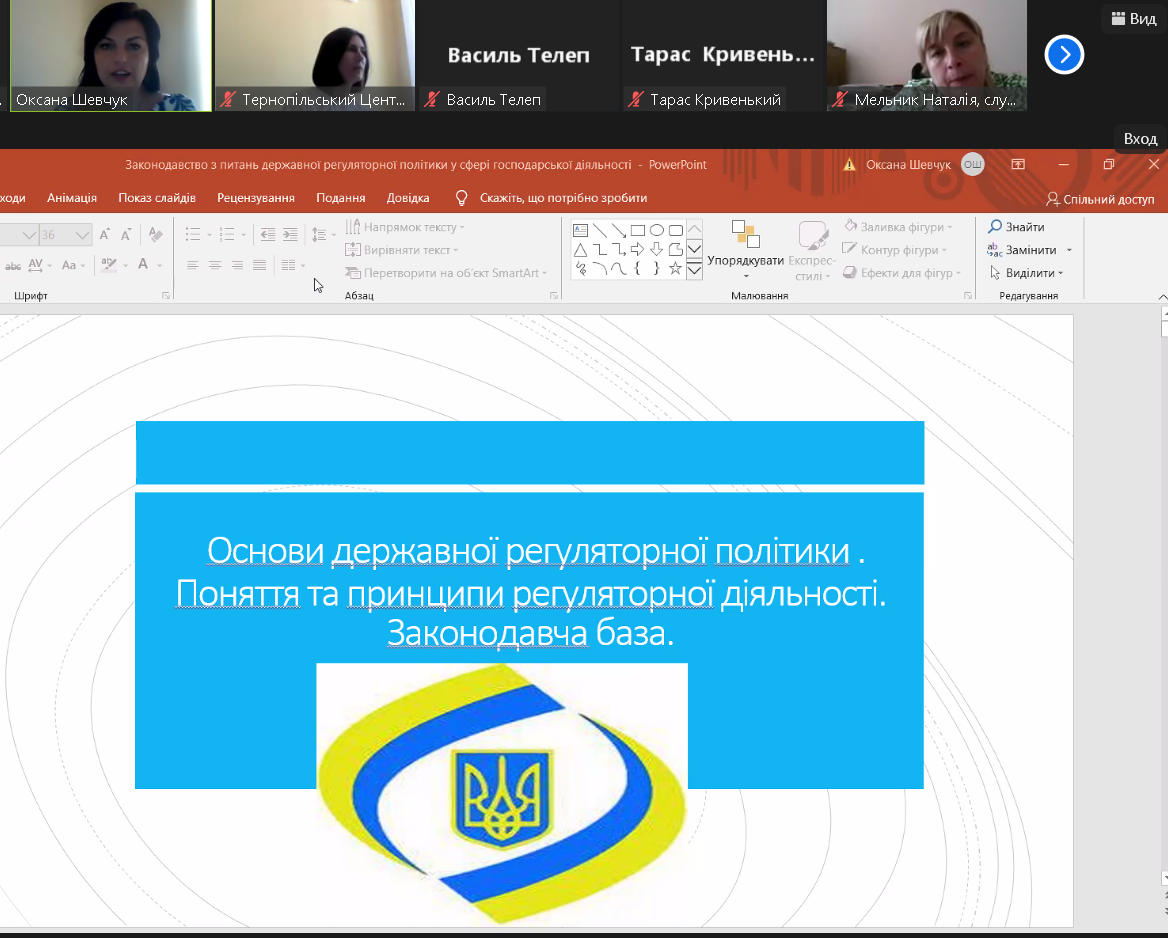
Task: Switch to the Рецензування tab
Action: coord(256,197)
